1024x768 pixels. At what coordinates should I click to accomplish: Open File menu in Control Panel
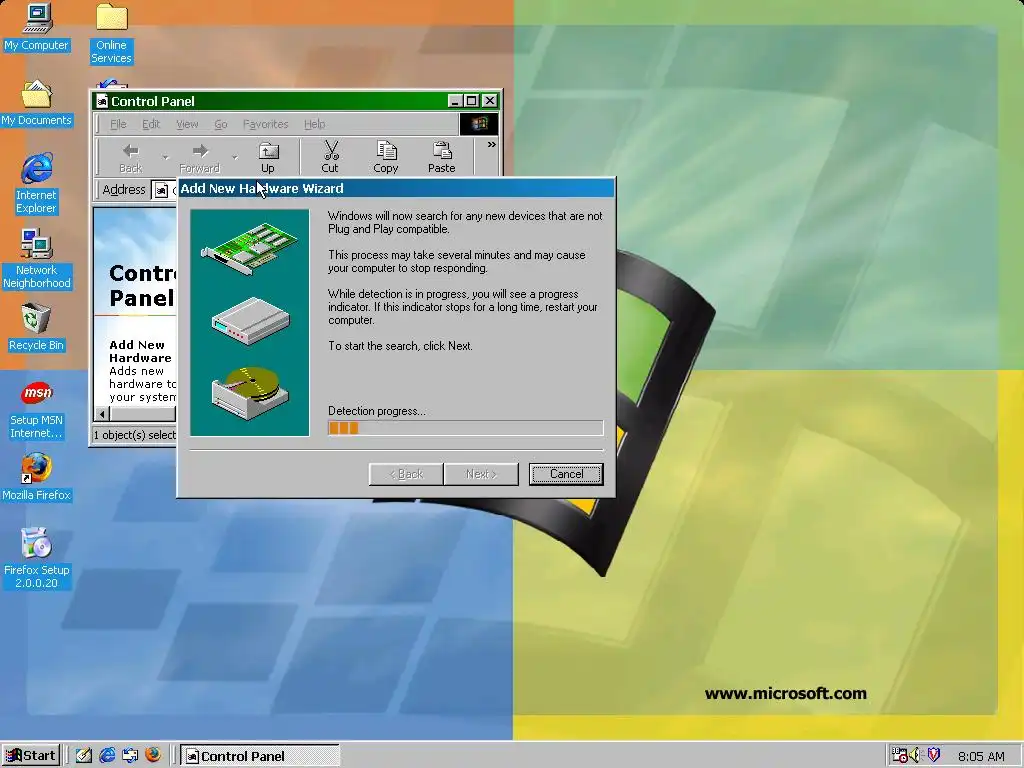coord(118,124)
